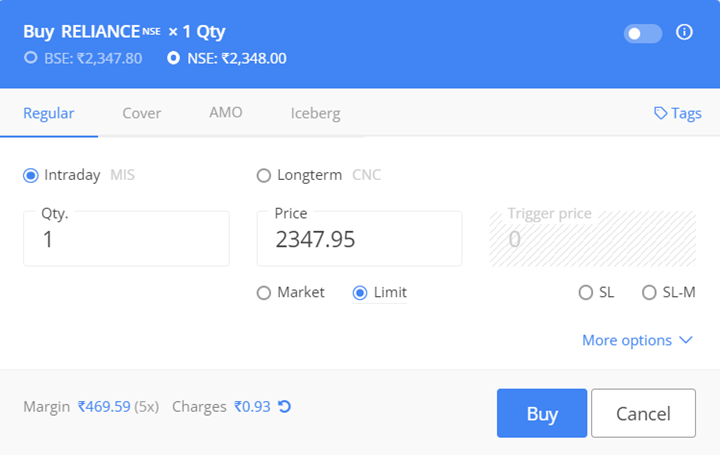The image size is (720, 455).
Task: Choose Intraday MIS product type
Action: [x=31, y=175]
